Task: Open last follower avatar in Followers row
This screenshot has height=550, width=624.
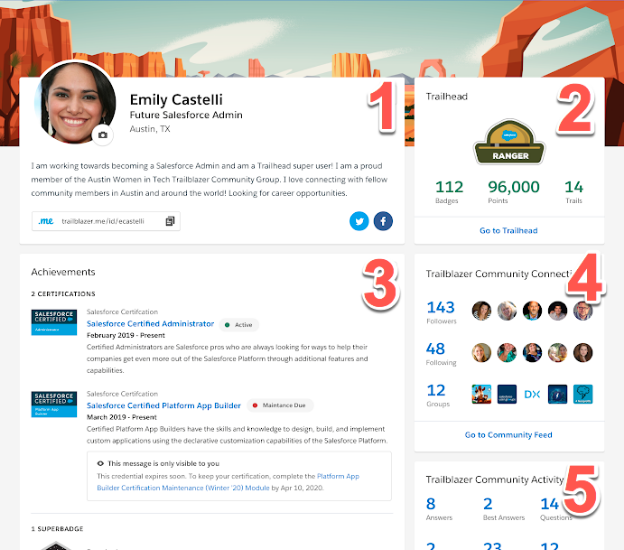Action: (x=583, y=311)
